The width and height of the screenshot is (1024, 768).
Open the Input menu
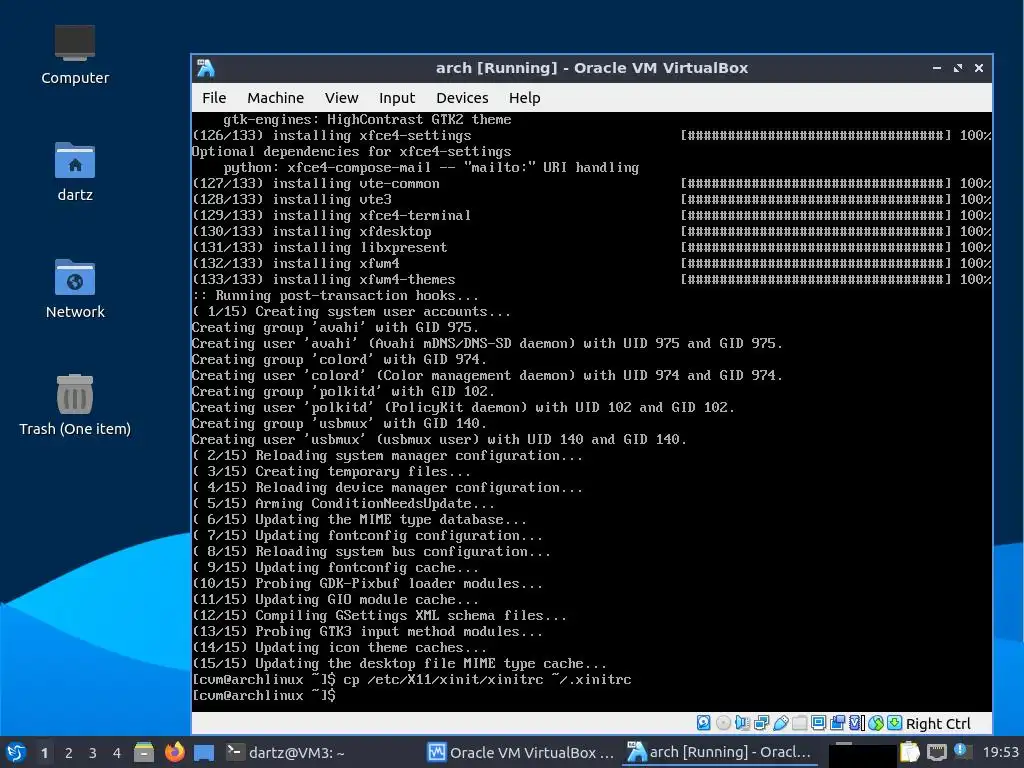point(397,98)
